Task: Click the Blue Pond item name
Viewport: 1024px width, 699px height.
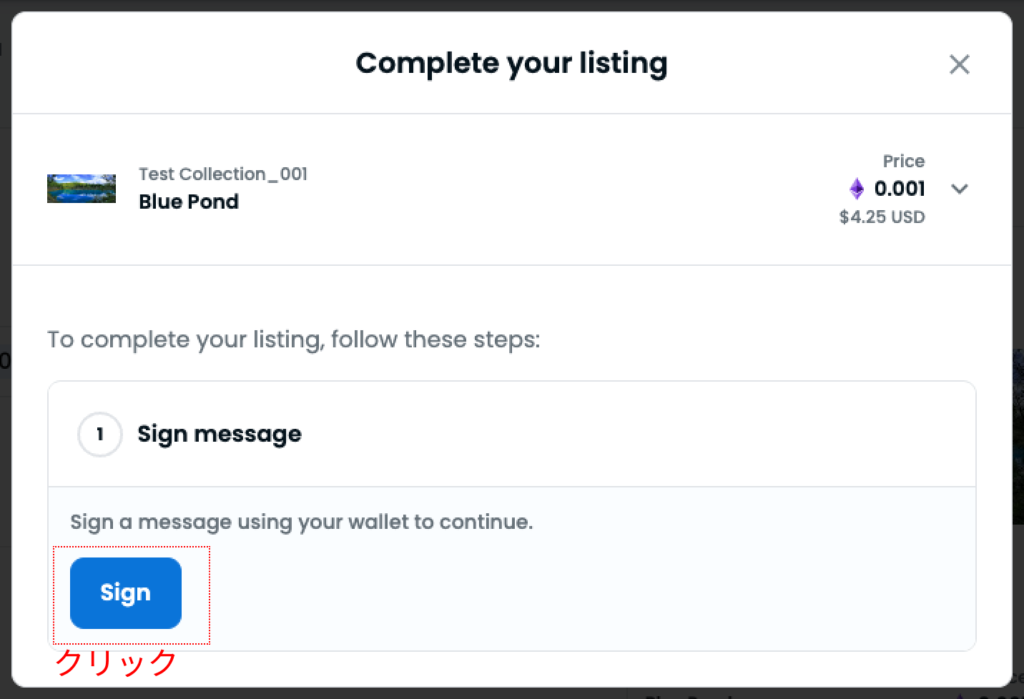Action: [188, 201]
